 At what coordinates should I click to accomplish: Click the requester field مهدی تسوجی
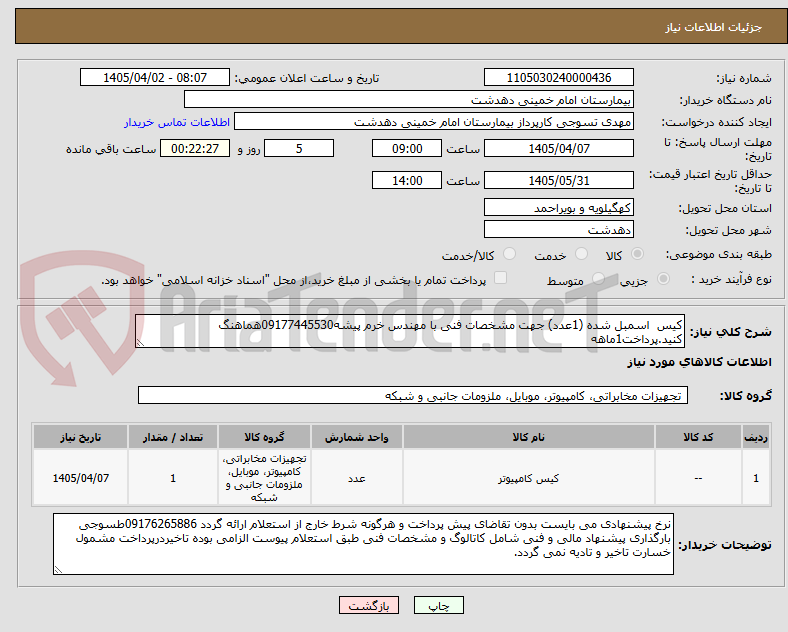[x=434, y=122]
